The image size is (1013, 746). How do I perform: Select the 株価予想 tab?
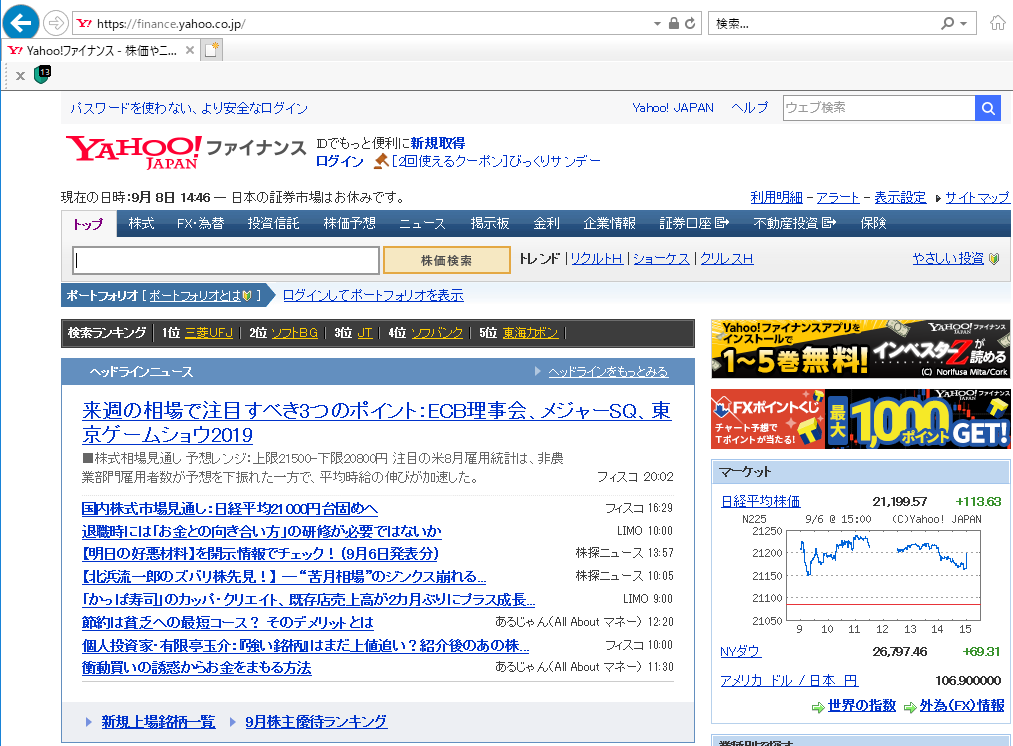(x=350, y=223)
